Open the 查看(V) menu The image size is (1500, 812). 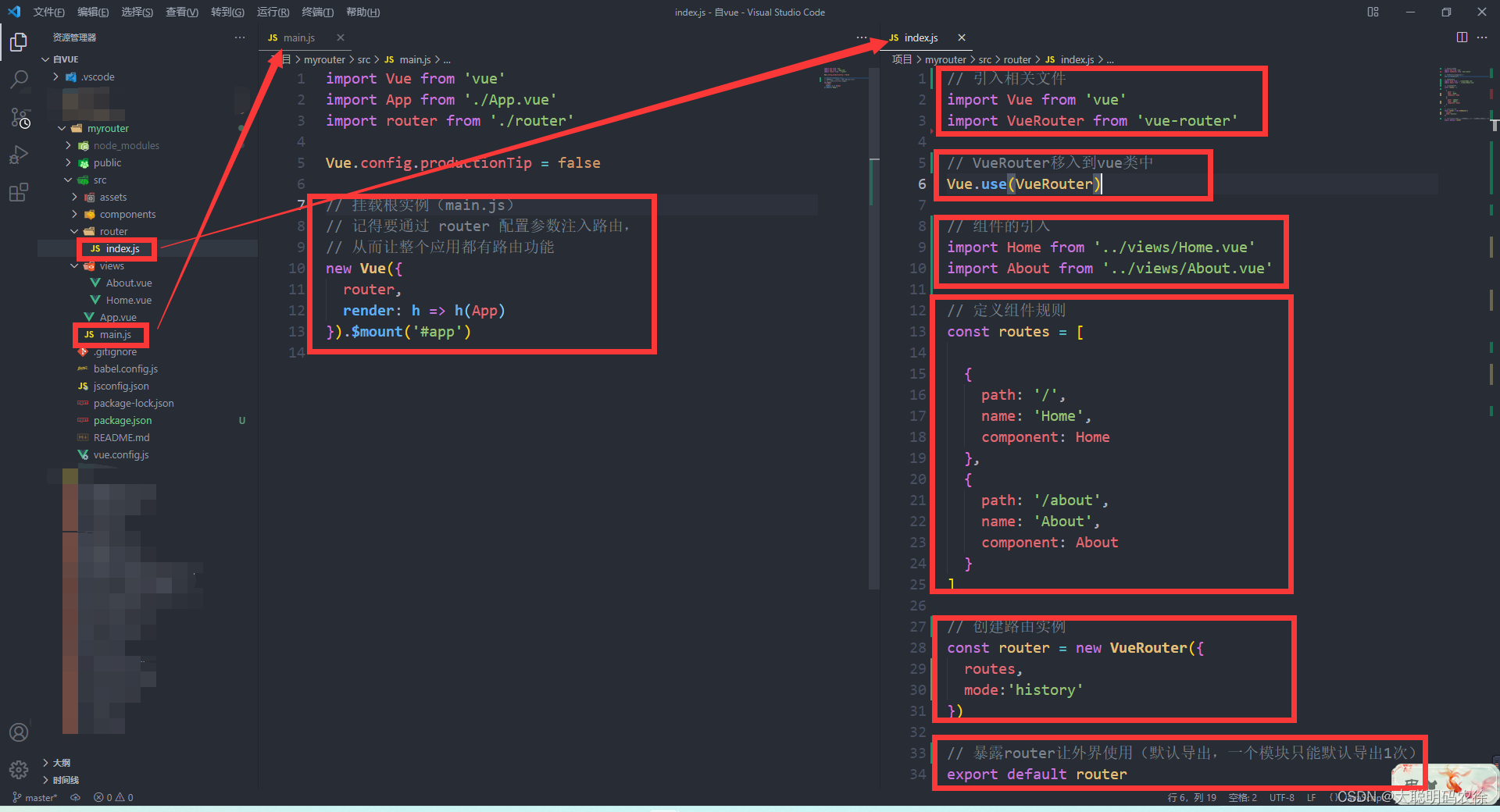pos(182,12)
